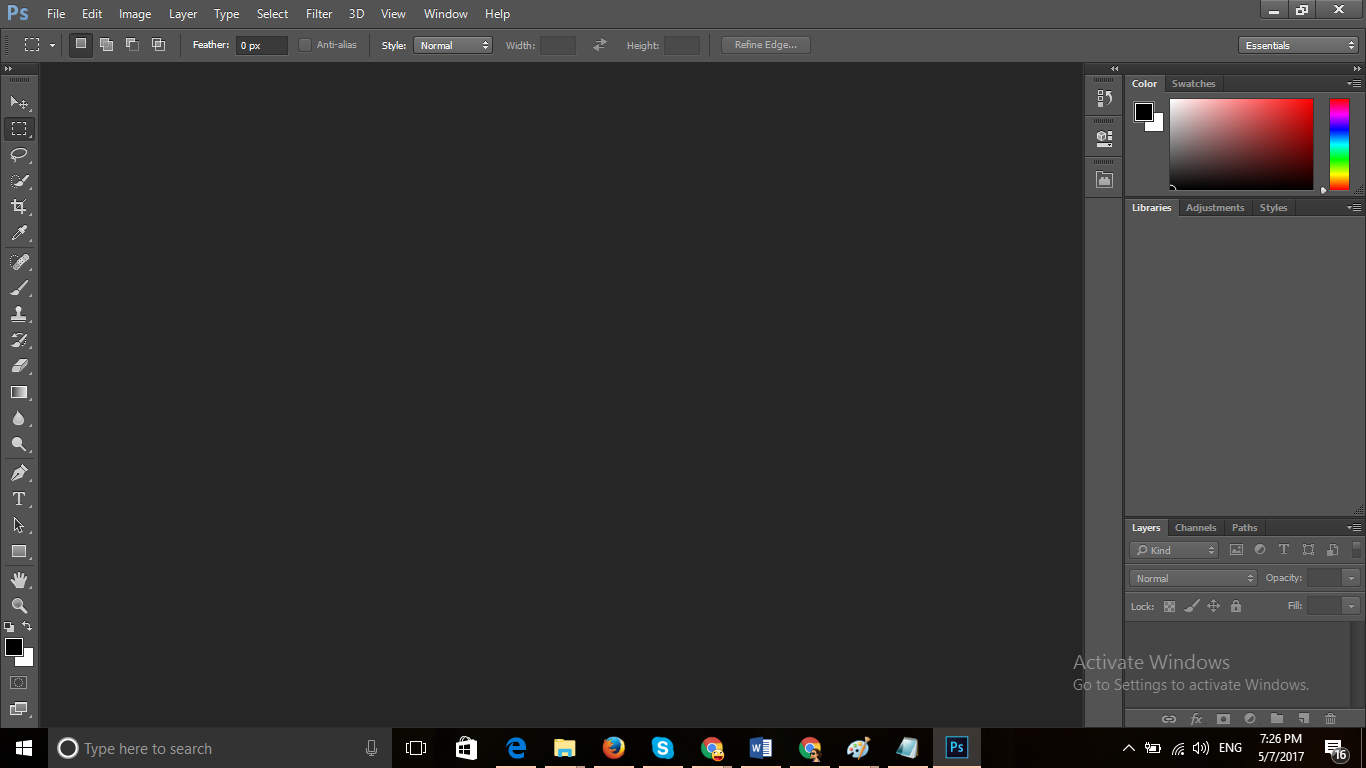This screenshot has width=1366, height=768.
Task: Toggle smart object filter in Layers panel
Action: point(1332,550)
